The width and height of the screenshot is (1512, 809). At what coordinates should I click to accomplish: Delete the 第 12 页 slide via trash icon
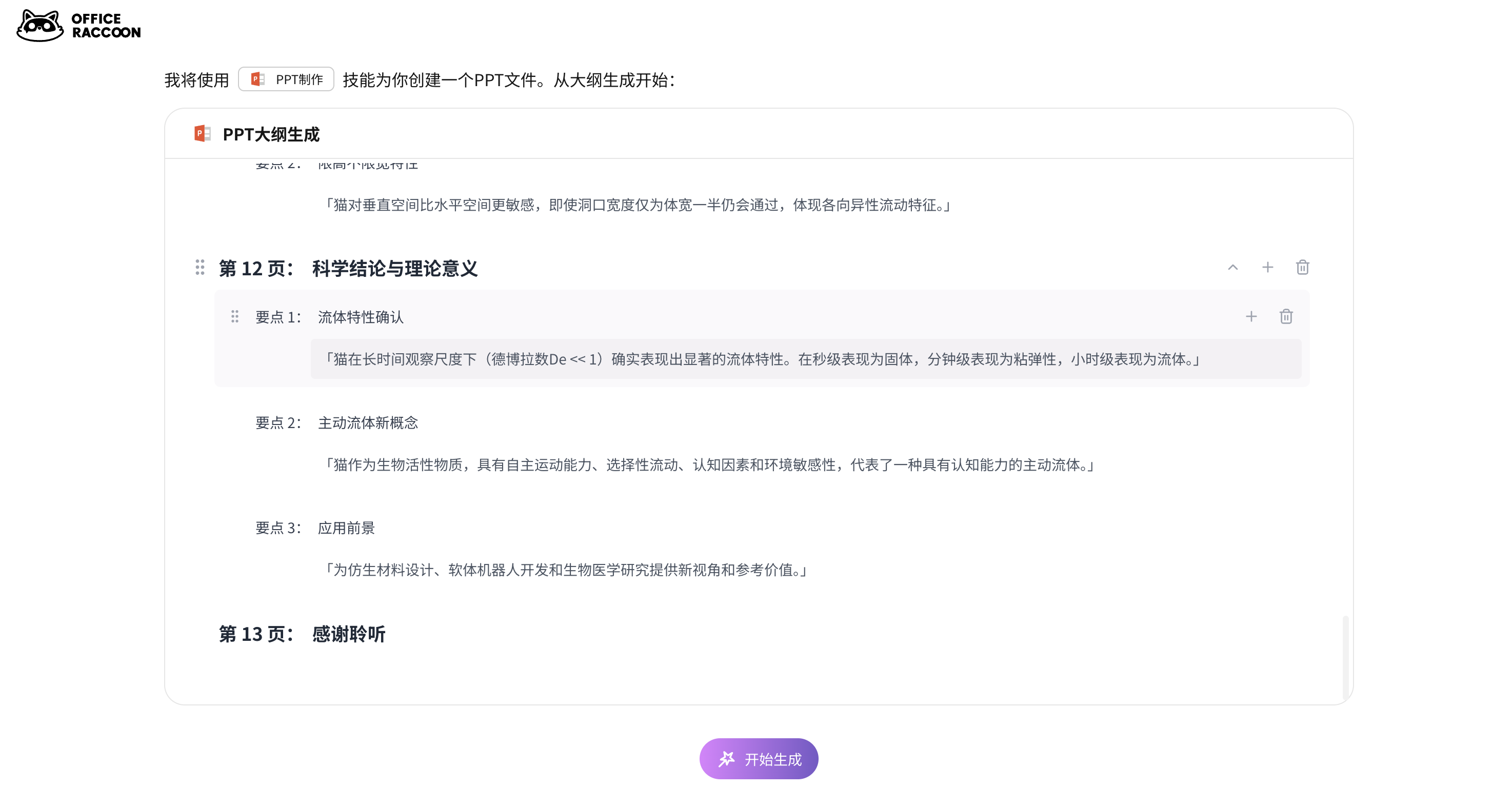(1302, 268)
